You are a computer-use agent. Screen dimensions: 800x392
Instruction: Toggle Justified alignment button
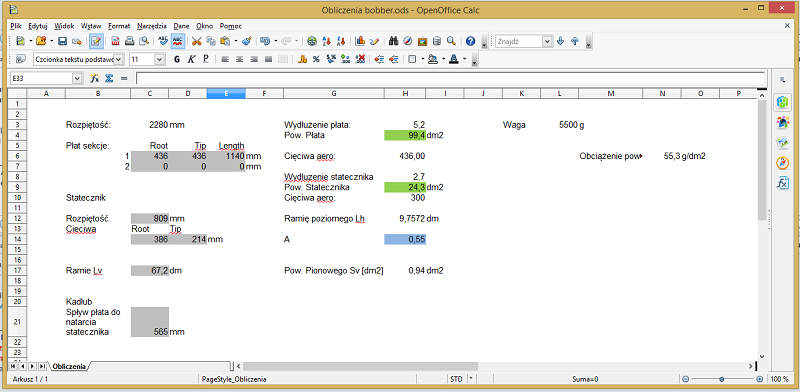[x=268, y=59]
